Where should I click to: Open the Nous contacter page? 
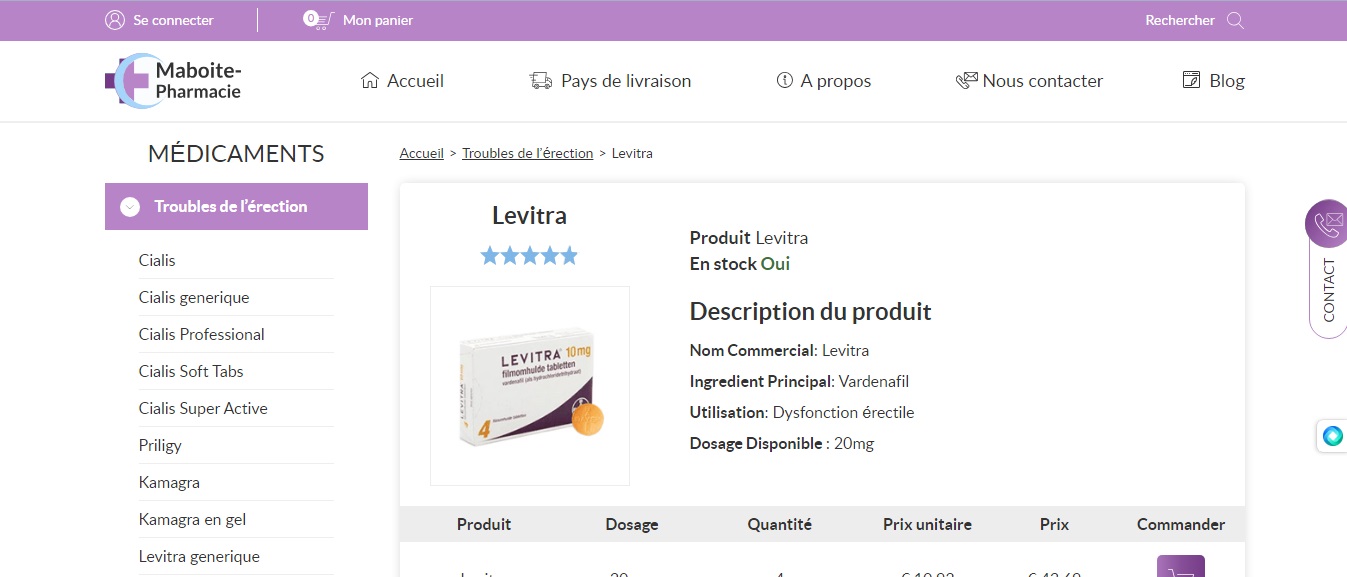click(1029, 81)
